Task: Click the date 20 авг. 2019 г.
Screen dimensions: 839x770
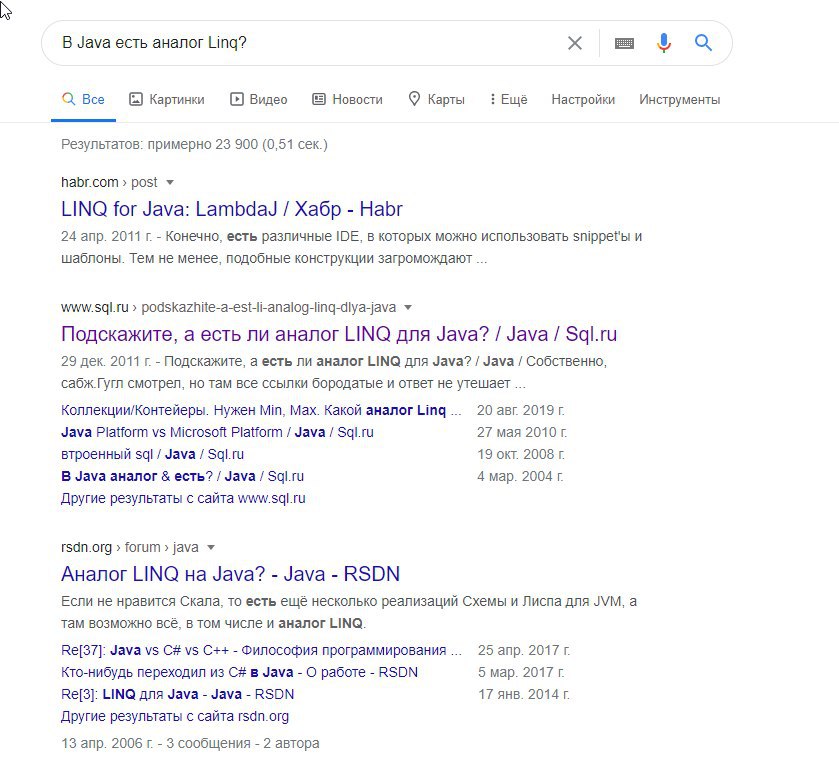Action: 521,410
